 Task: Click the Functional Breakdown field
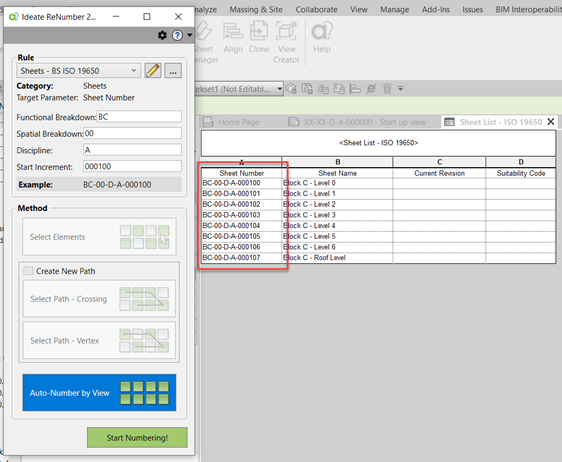point(139,117)
